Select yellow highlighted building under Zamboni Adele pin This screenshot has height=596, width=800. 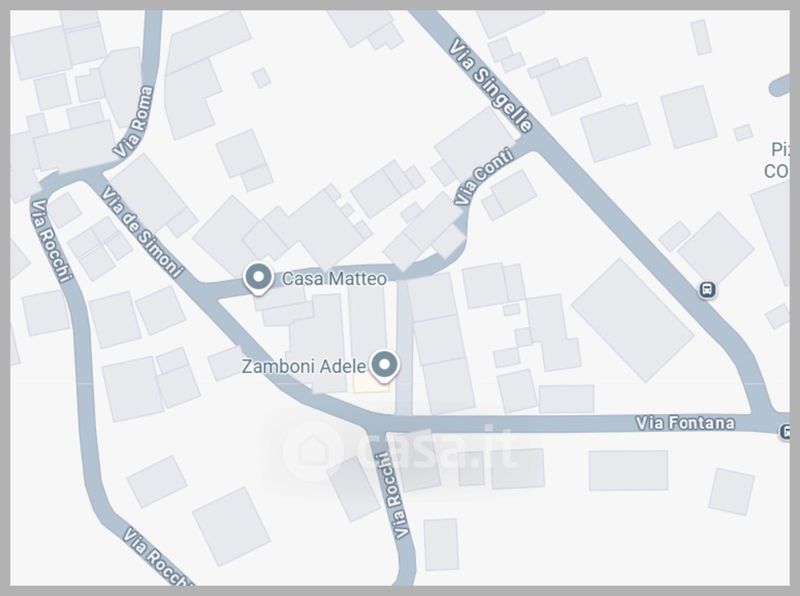[369, 384]
